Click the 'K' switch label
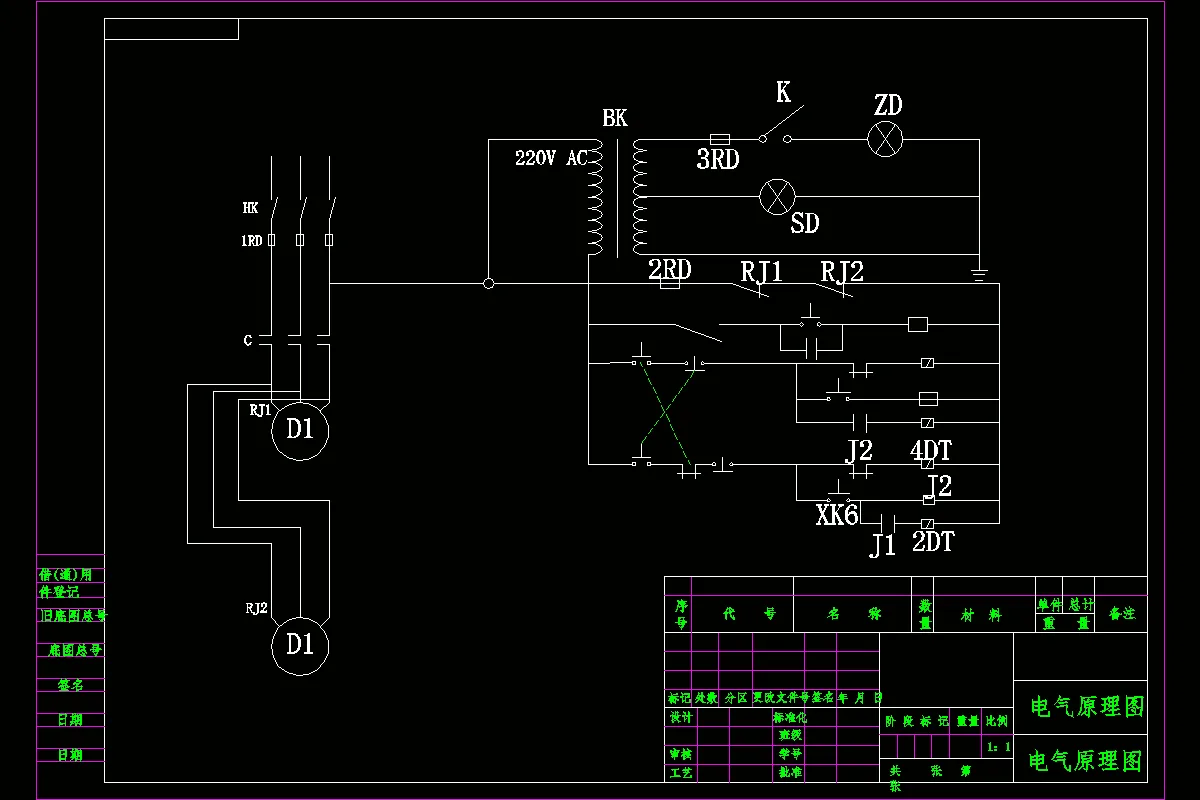The width and height of the screenshot is (1200, 800). point(783,93)
